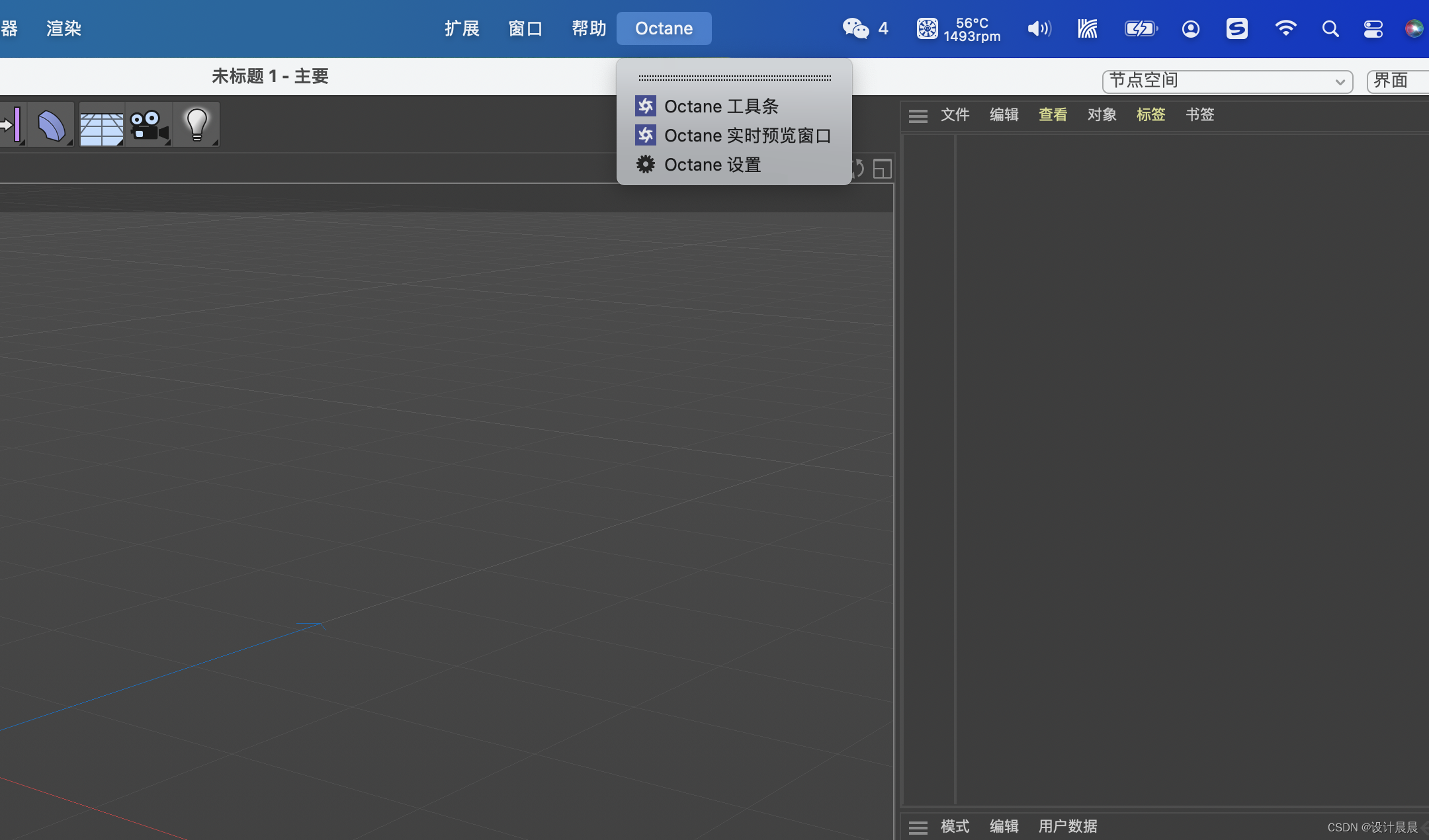Open Octane 设置 with the gear icon
The width and height of the screenshot is (1429, 840).
click(x=712, y=165)
